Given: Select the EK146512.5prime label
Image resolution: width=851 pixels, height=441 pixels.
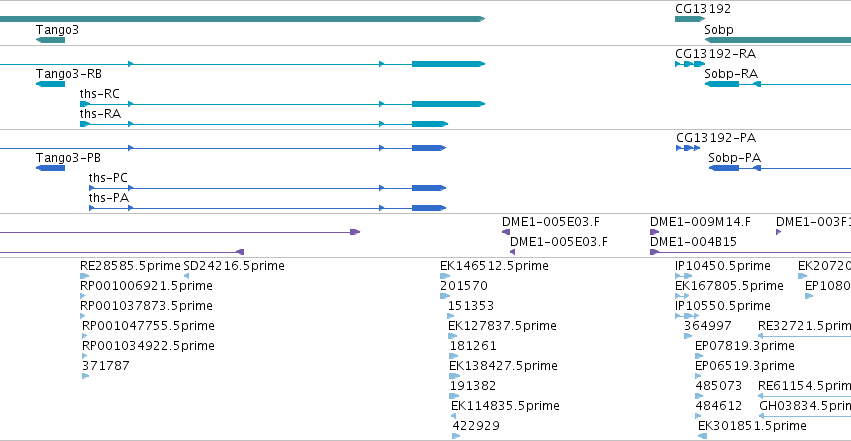Looking at the screenshot, I should pyautogui.click(x=494, y=266).
